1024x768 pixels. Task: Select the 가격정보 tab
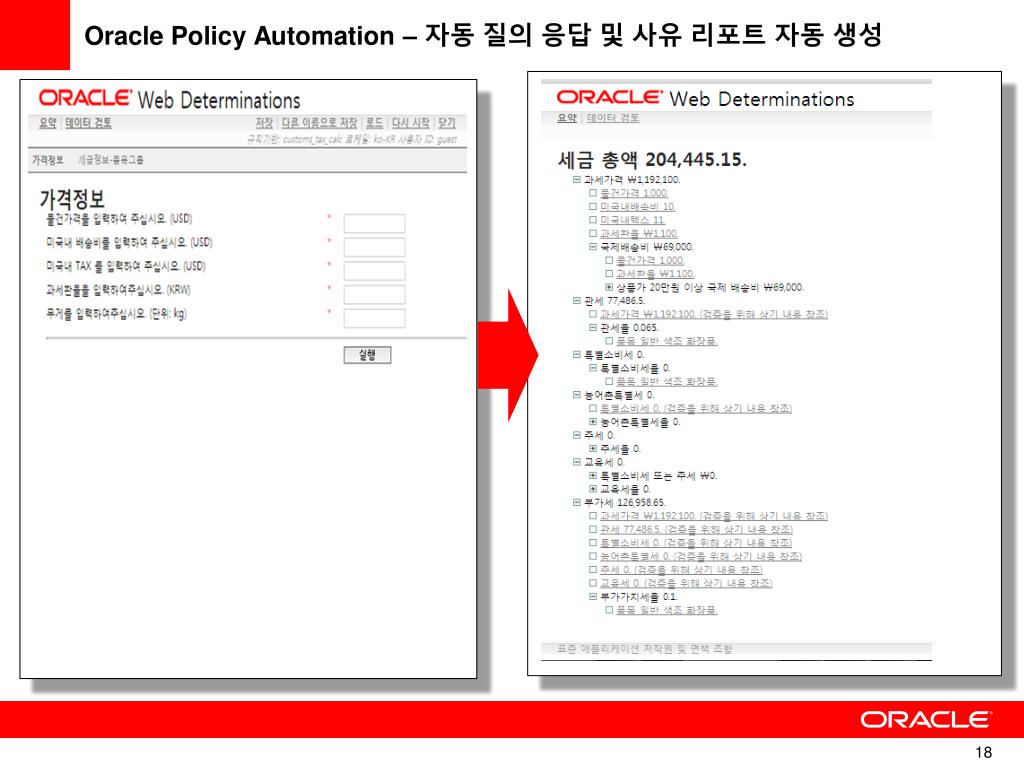pyautogui.click(x=48, y=160)
